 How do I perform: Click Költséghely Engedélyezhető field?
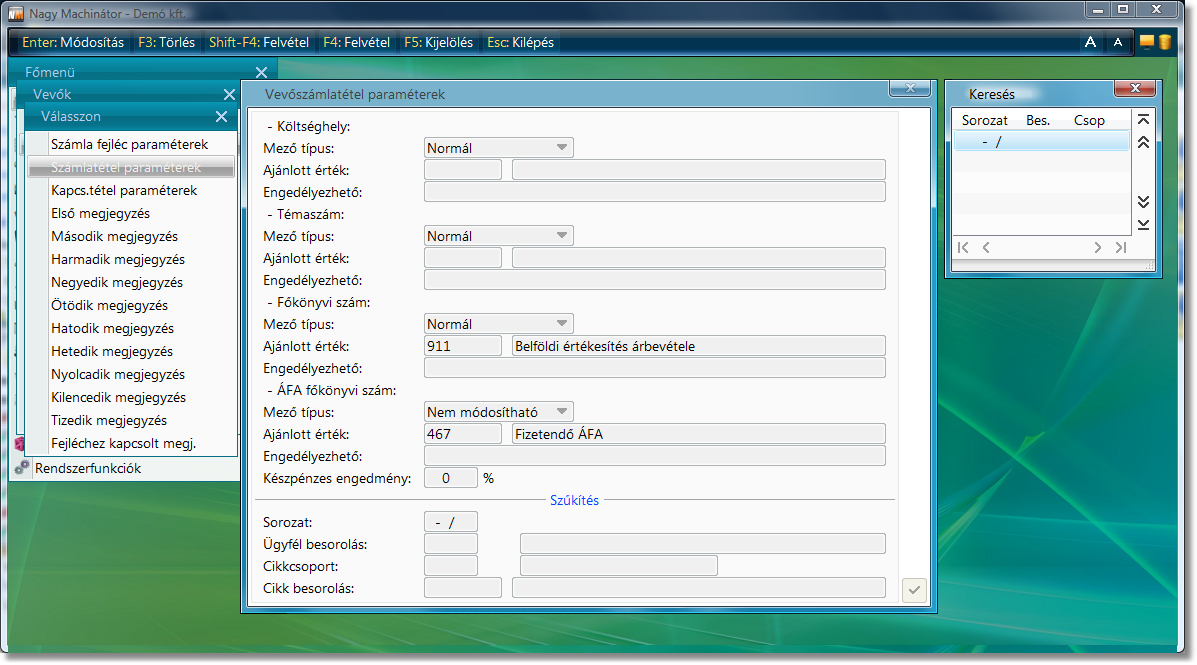click(655, 192)
